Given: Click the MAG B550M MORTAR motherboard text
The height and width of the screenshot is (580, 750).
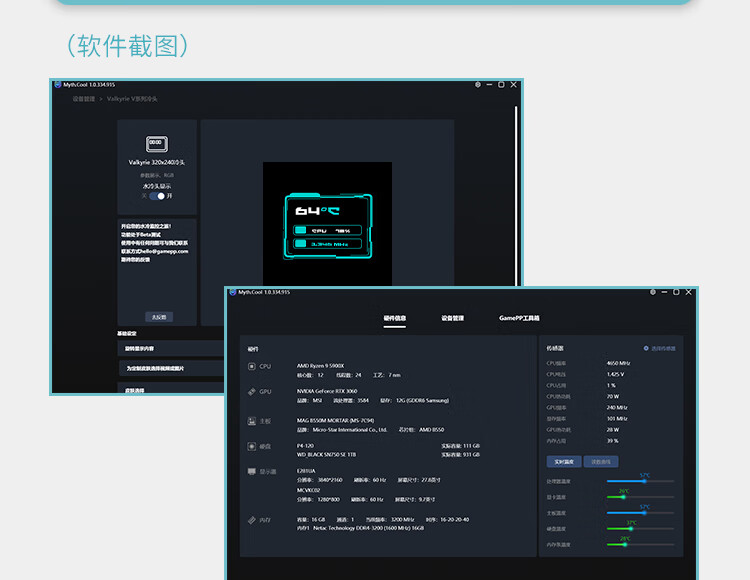Looking at the screenshot, I should point(335,421).
